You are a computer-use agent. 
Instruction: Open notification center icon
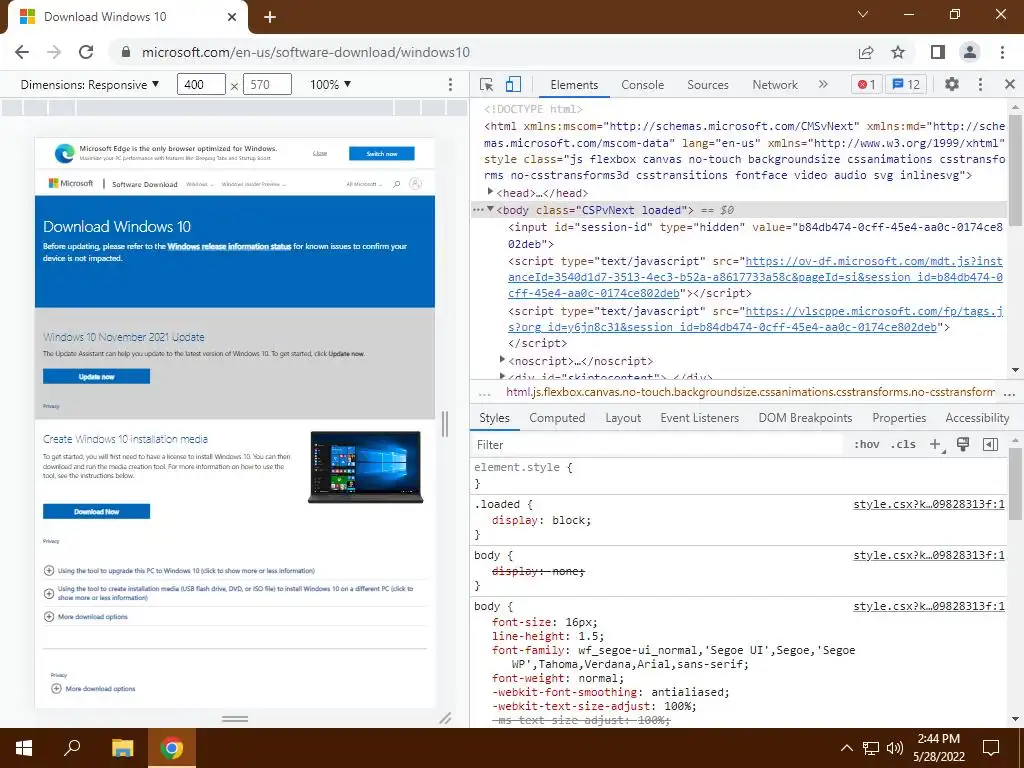point(991,748)
